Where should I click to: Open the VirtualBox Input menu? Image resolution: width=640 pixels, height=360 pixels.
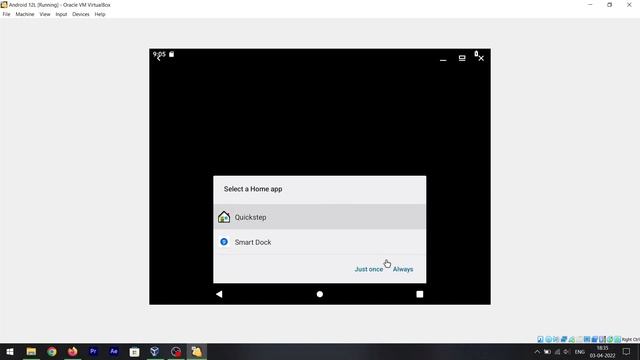coord(61,14)
